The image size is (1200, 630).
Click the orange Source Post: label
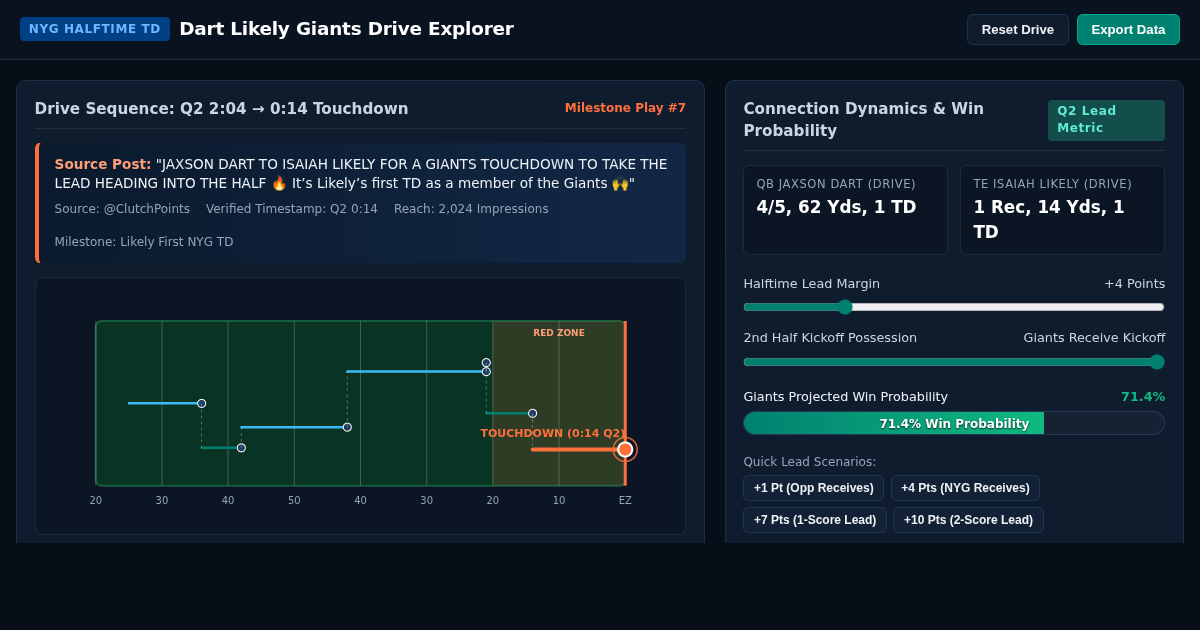click(x=103, y=164)
